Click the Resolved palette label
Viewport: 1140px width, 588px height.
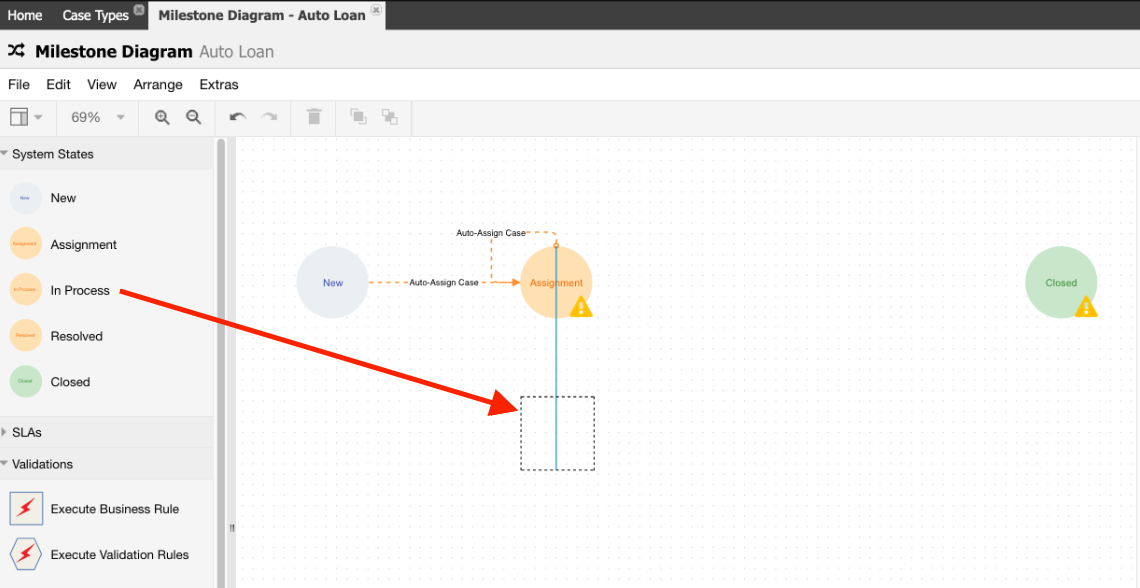(x=76, y=336)
